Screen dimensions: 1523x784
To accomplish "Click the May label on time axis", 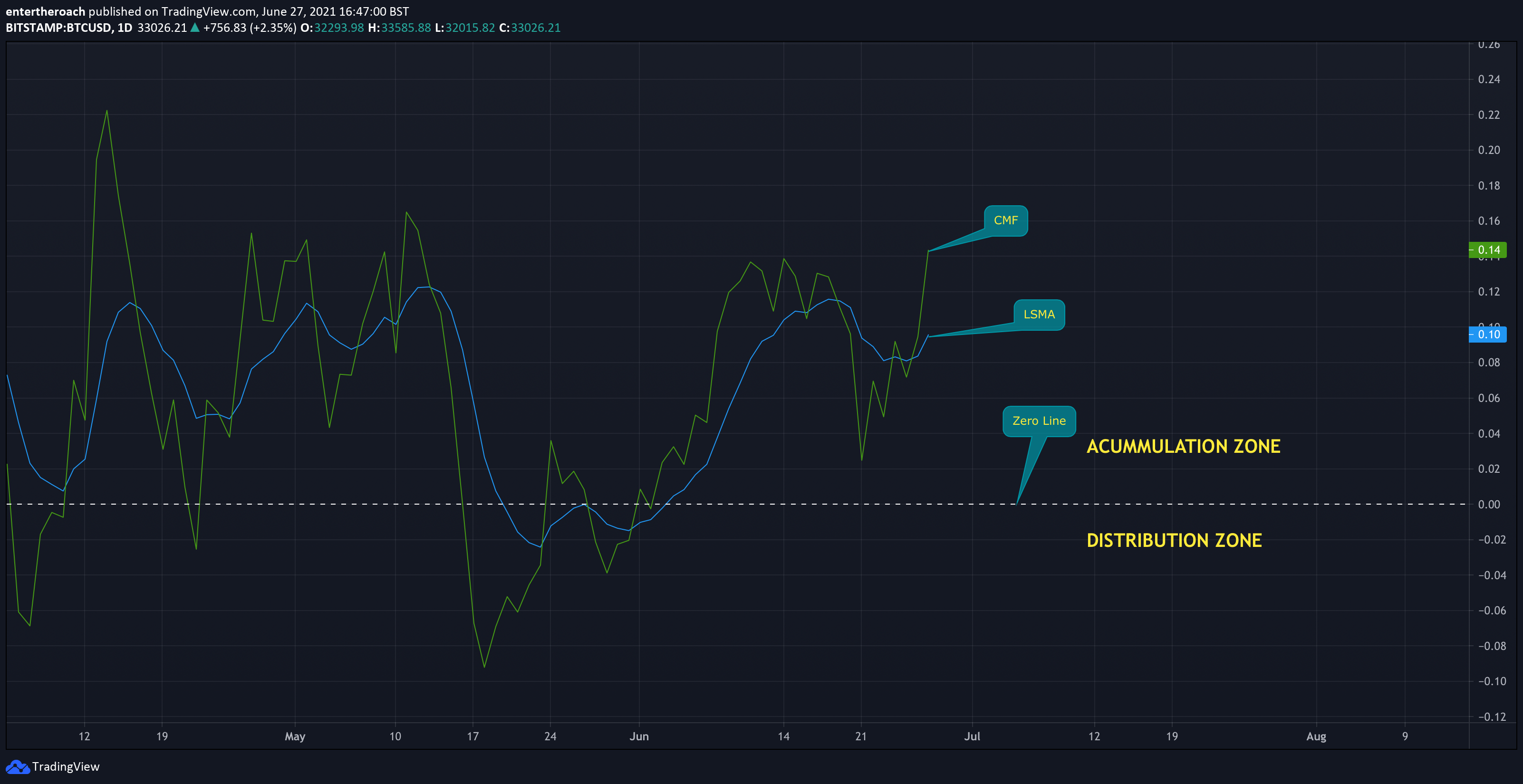I will pos(295,737).
